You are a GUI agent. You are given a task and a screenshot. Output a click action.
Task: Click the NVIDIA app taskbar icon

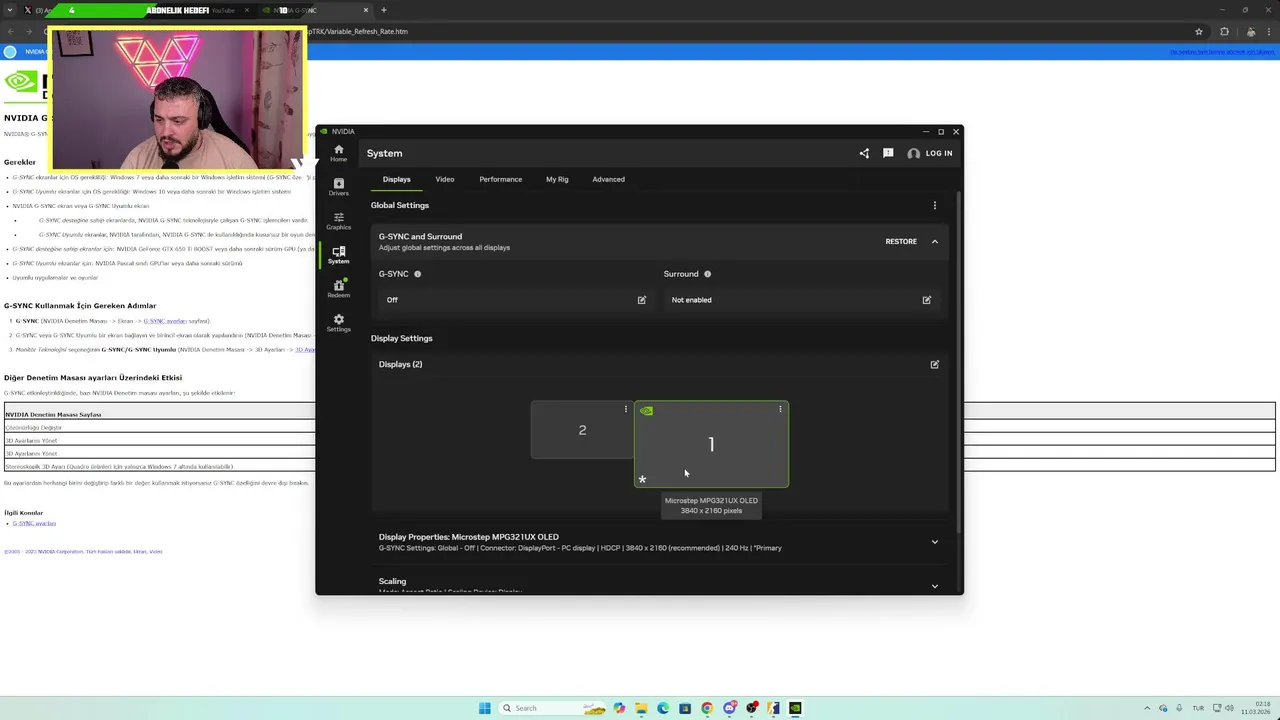(x=795, y=708)
